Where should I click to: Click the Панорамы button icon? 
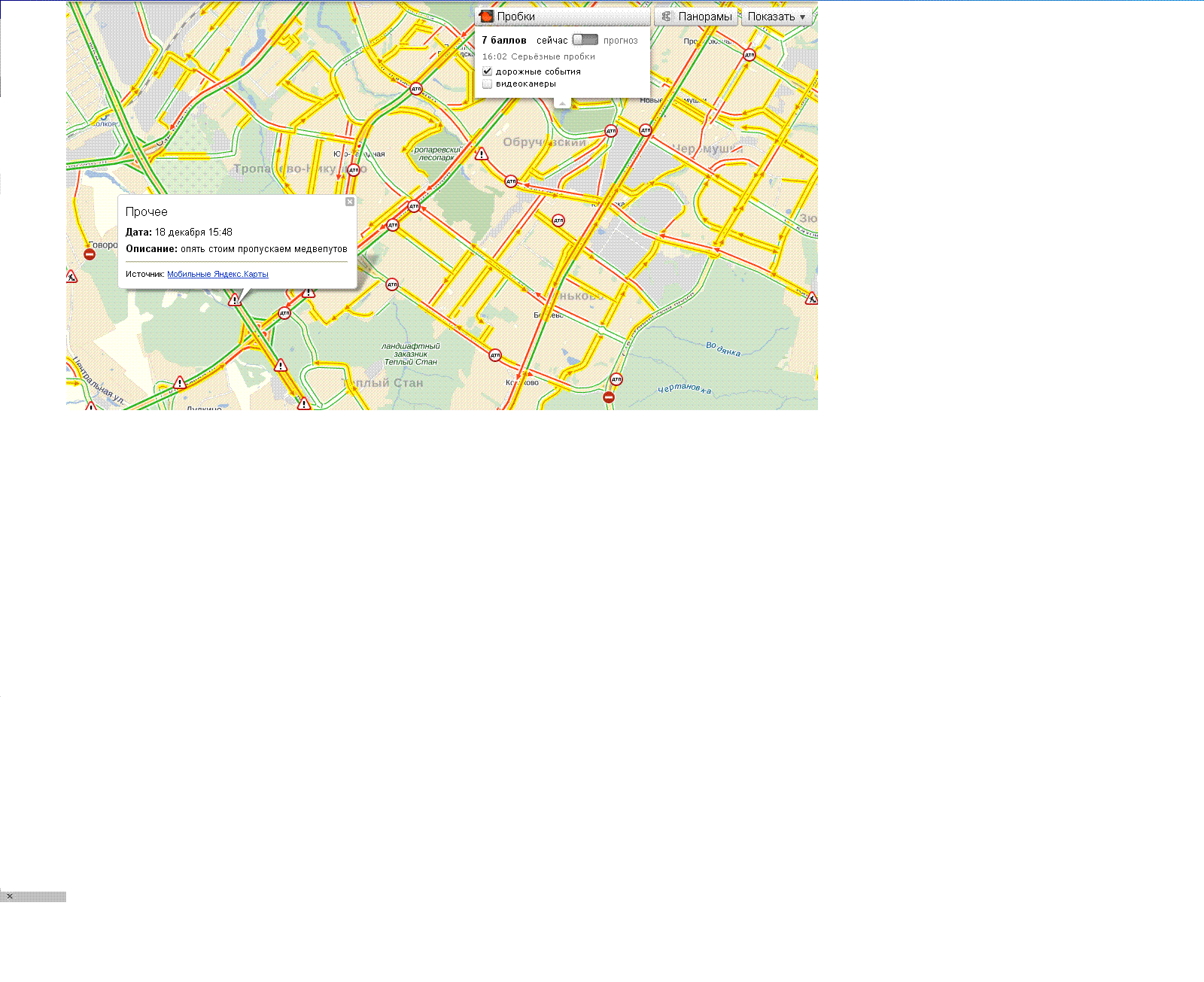pos(666,17)
